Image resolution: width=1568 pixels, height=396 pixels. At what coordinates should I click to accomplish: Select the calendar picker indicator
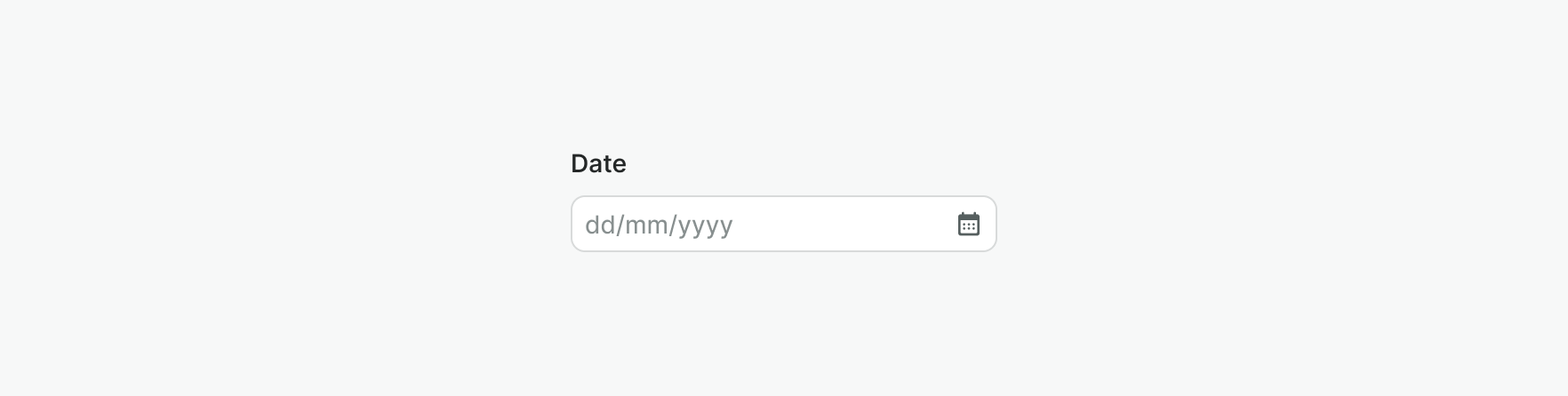[968, 224]
